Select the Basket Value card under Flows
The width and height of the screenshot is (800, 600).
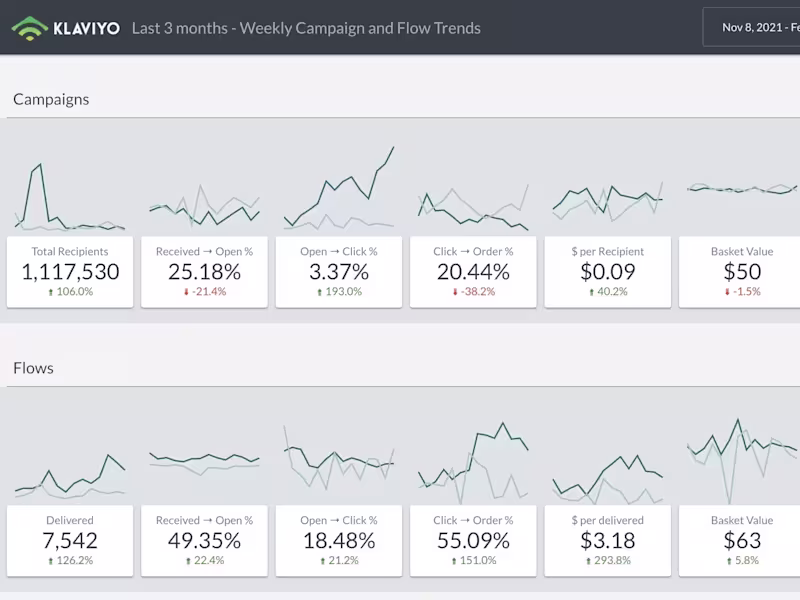click(x=740, y=541)
